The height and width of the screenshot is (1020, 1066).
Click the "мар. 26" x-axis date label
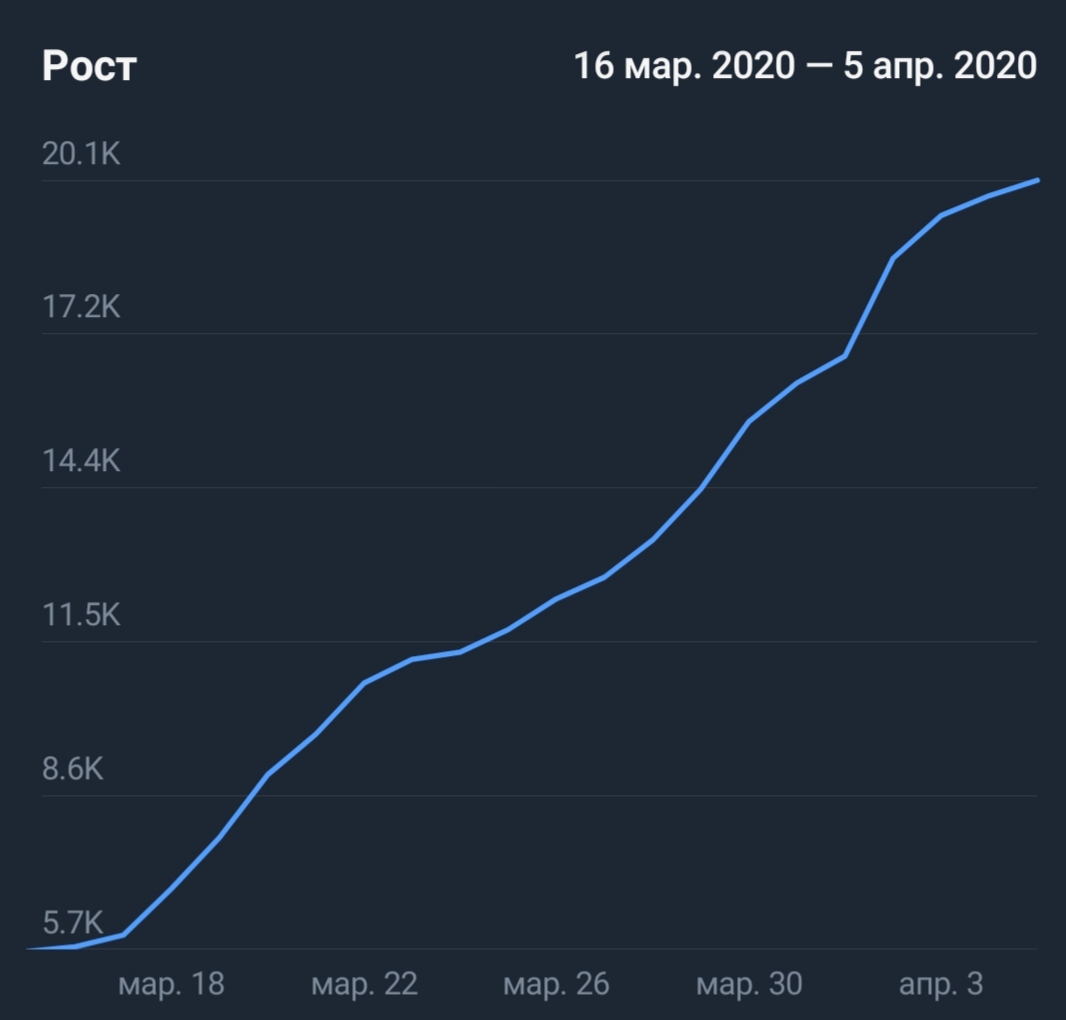pyautogui.click(x=556, y=984)
